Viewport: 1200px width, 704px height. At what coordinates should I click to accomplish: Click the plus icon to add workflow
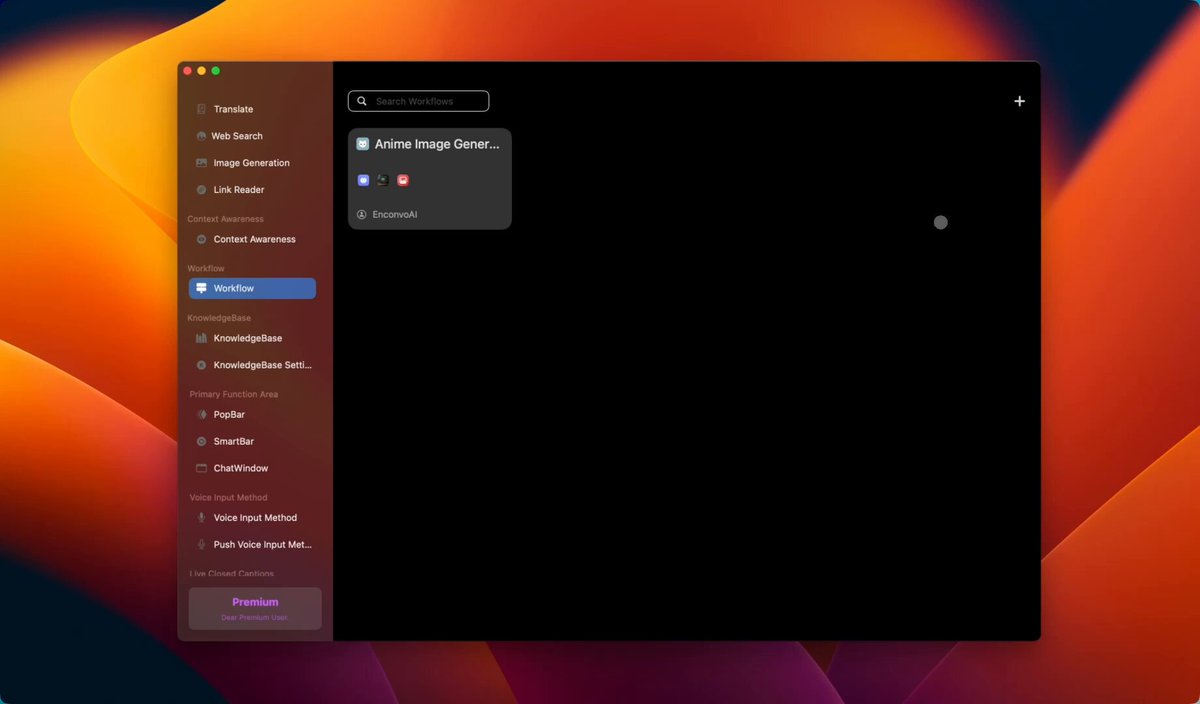(x=1019, y=101)
